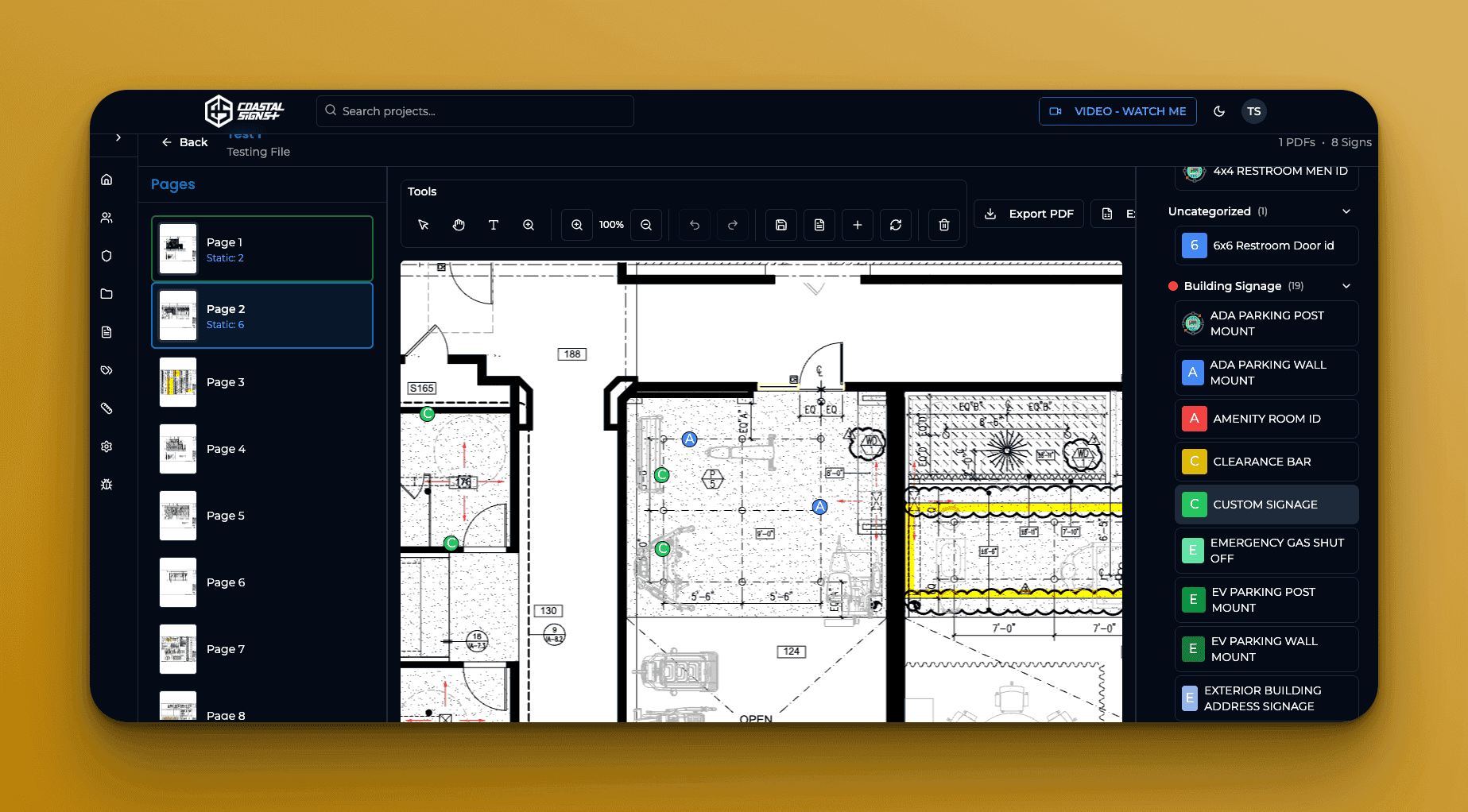The height and width of the screenshot is (812, 1468).
Task: Click the Export PDF button
Action: point(1028,214)
